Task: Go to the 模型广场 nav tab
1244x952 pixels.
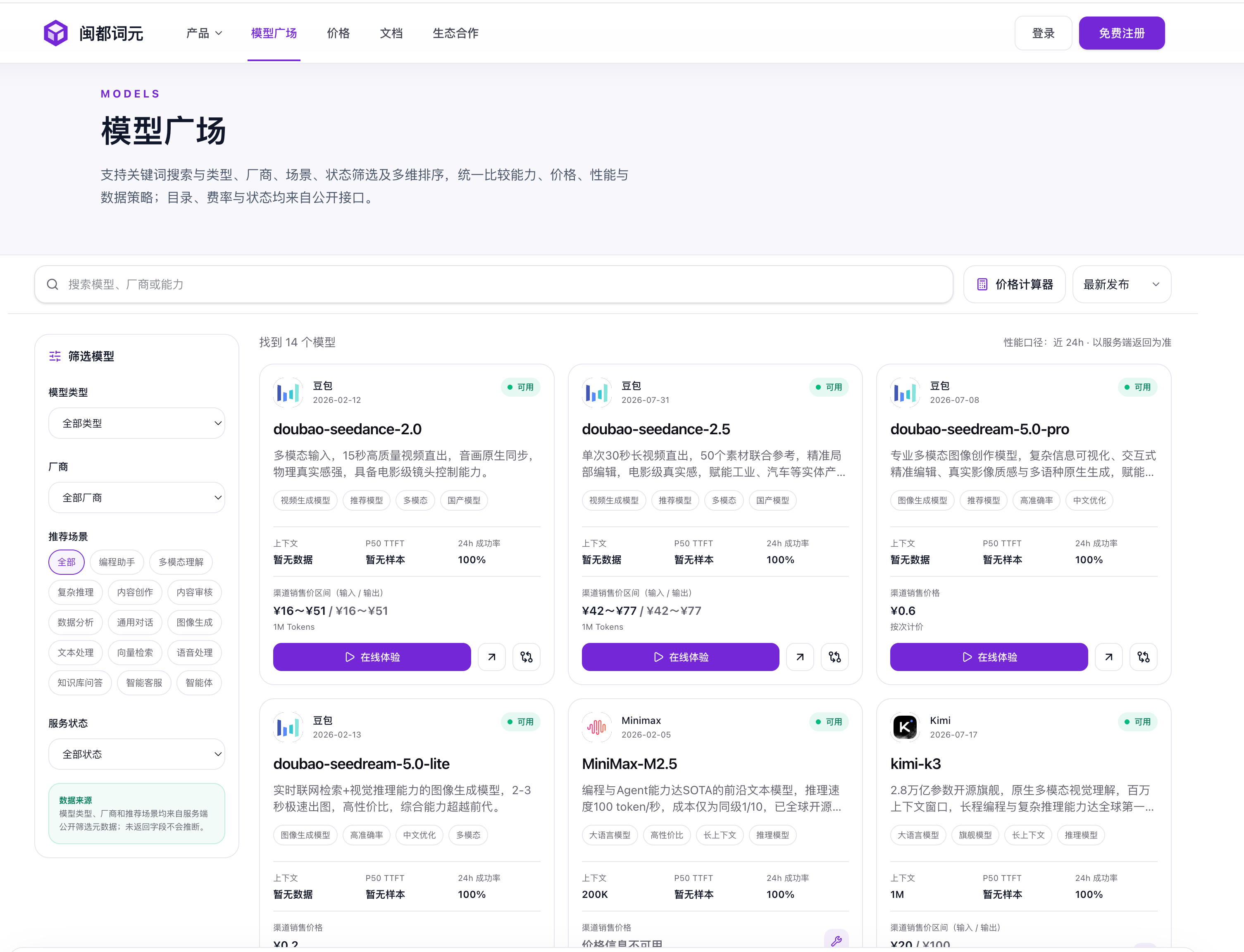Action: click(x=274, y=33)
